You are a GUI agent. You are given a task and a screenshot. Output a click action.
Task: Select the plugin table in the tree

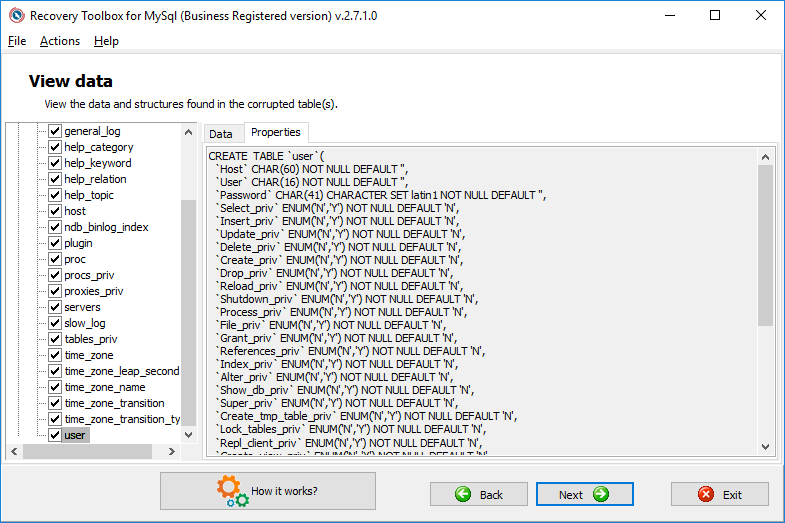pyautogui.click(x=78, y=243)
